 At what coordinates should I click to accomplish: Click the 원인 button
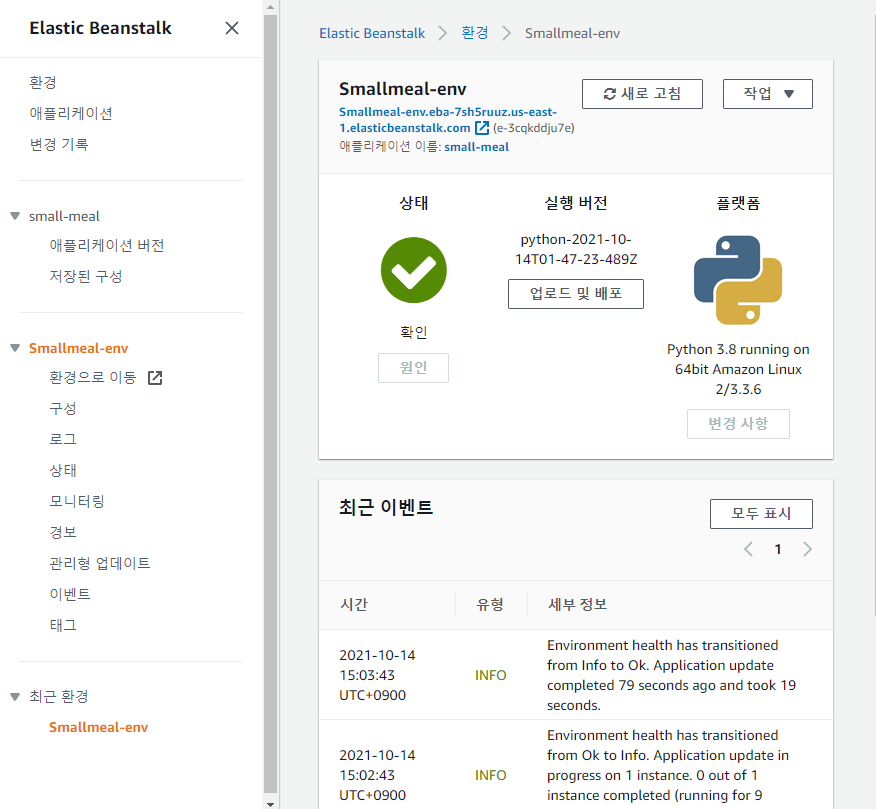(413, 368)
